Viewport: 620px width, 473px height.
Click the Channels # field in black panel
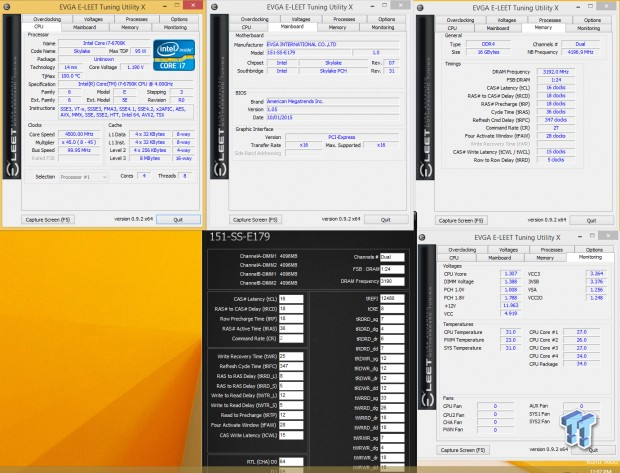tap(392, 257)
